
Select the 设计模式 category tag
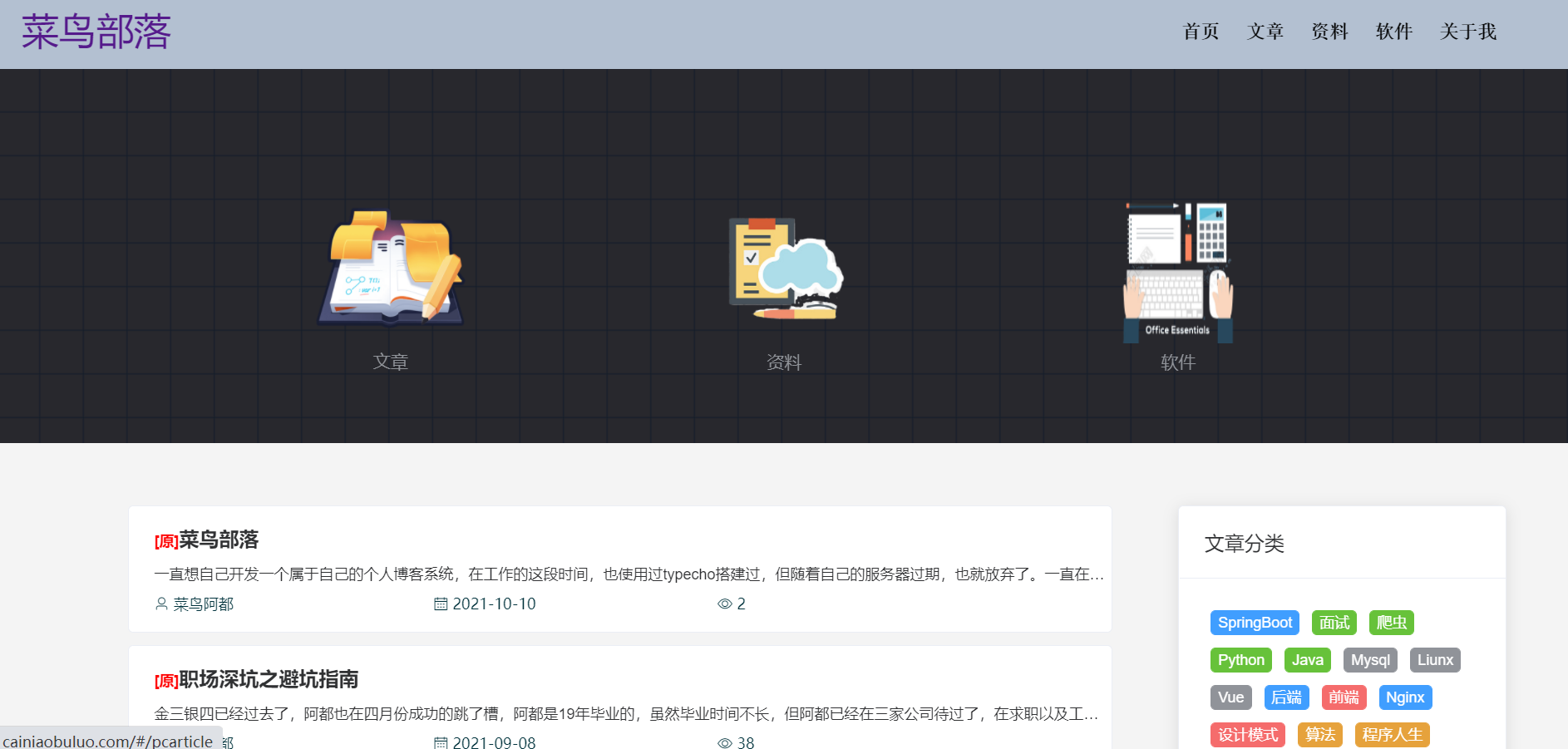[x=1247, y=735]
